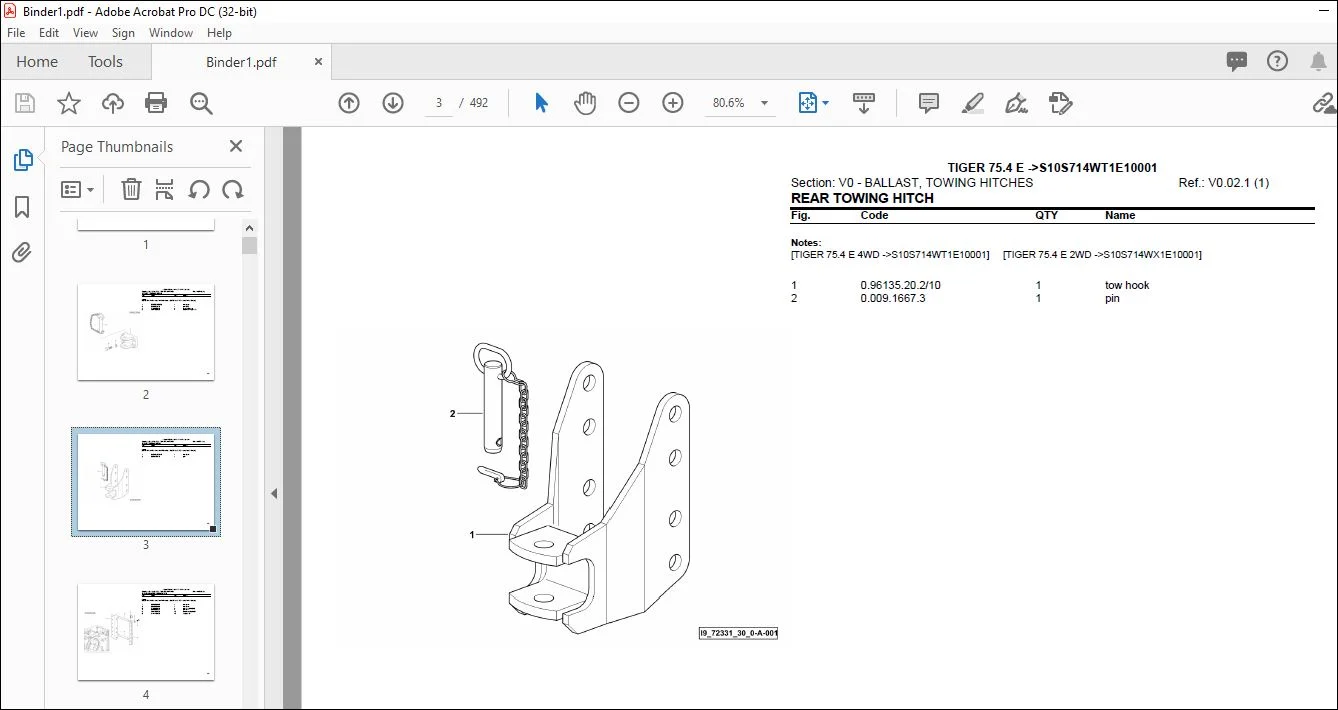Click the 'Ref.: V0.02.1 (1)' text
Image resolution: width=1338 pixels, height=710 pixels.
click(x=1224, y=183)
